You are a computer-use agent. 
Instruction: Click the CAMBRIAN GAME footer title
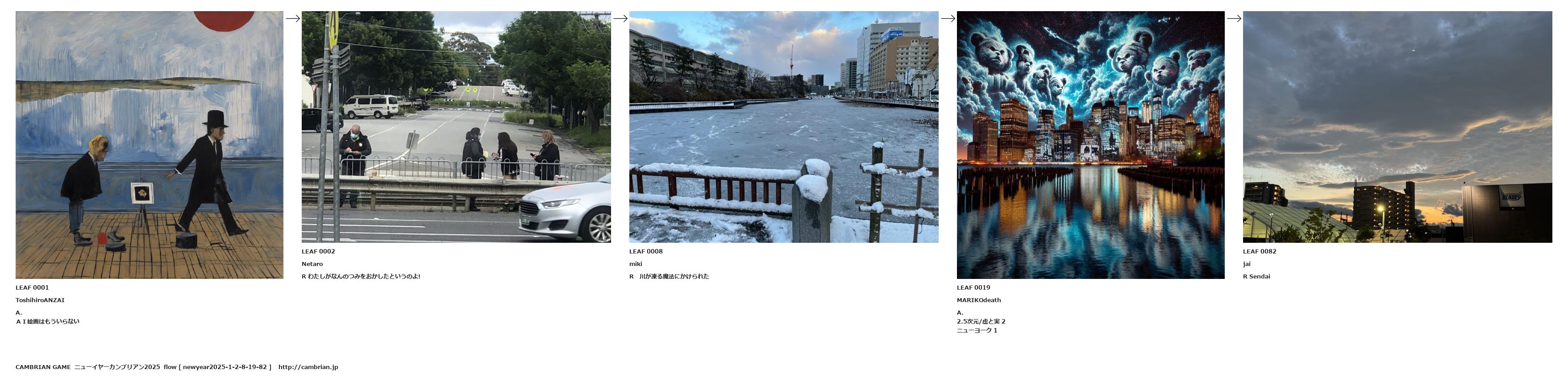[x=43, y=367]
